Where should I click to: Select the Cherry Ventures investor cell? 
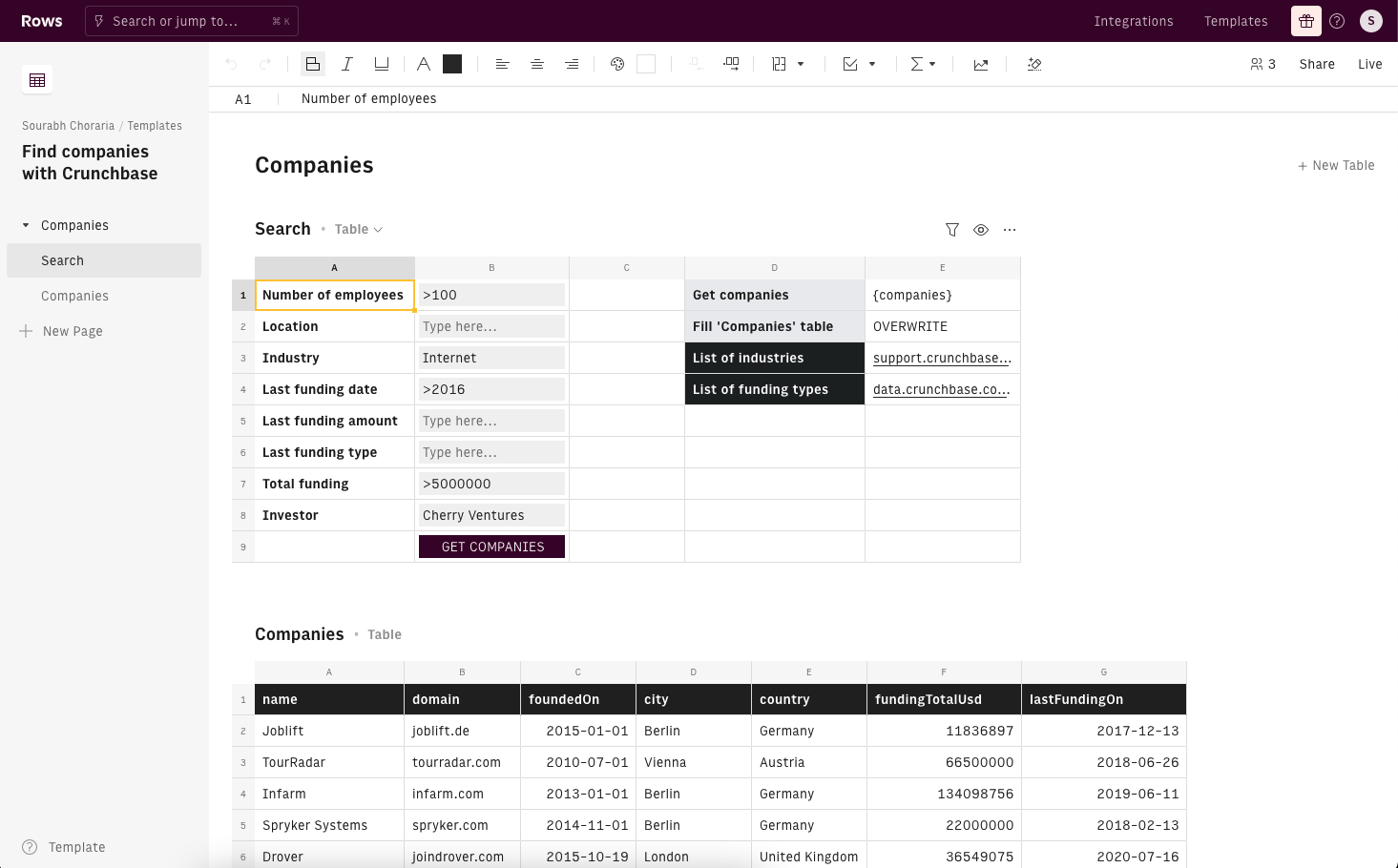[x=492, y=515]
